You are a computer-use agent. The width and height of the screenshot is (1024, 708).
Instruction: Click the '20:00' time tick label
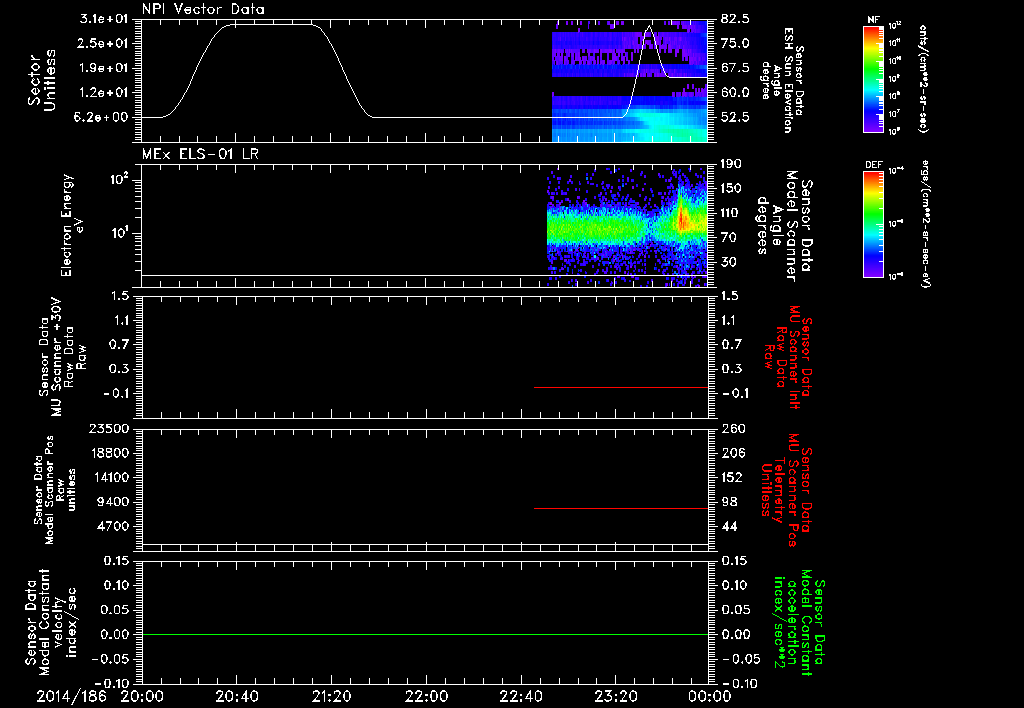(x=142, y=696)
